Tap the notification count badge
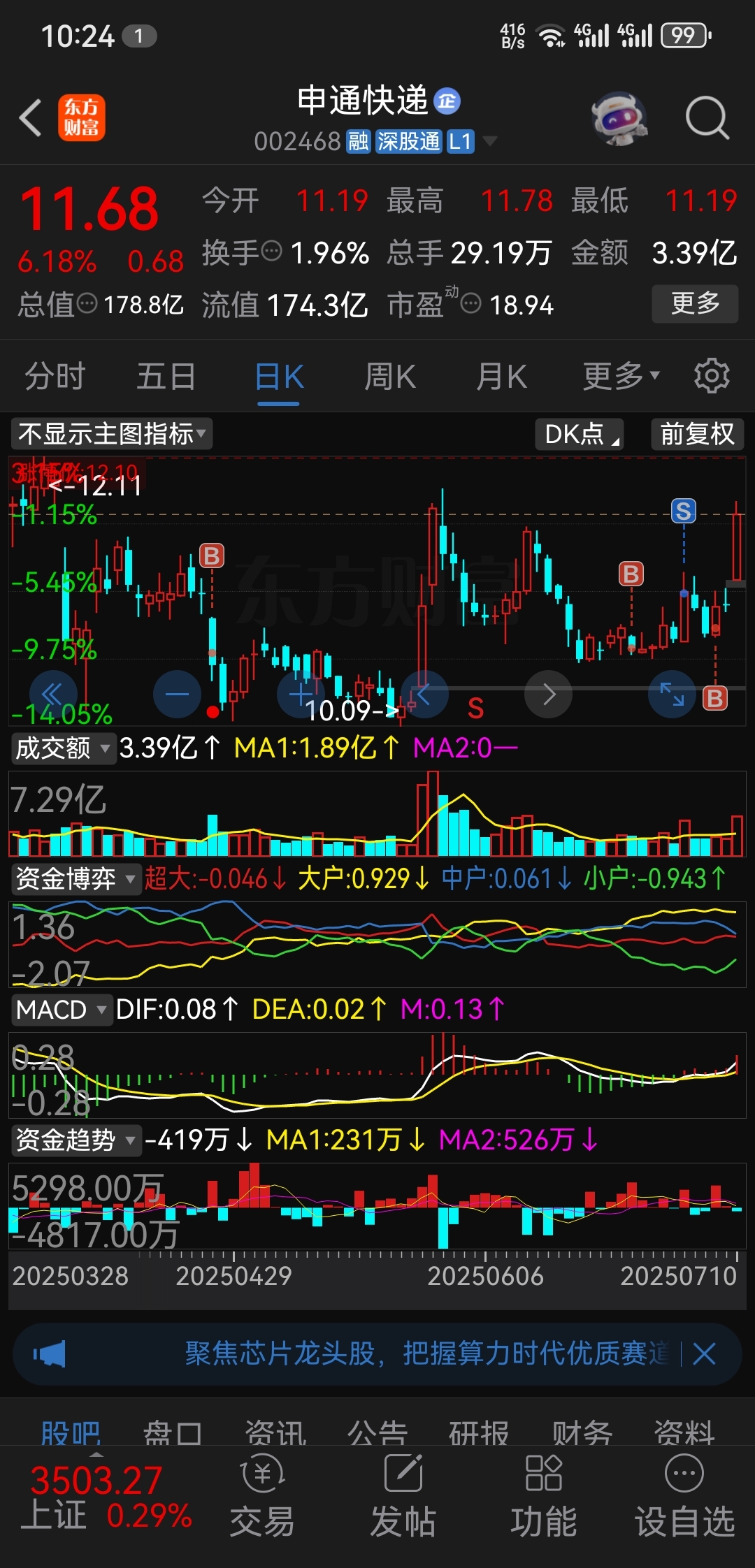Screen dimensions: 755x1568 (139, 36)
